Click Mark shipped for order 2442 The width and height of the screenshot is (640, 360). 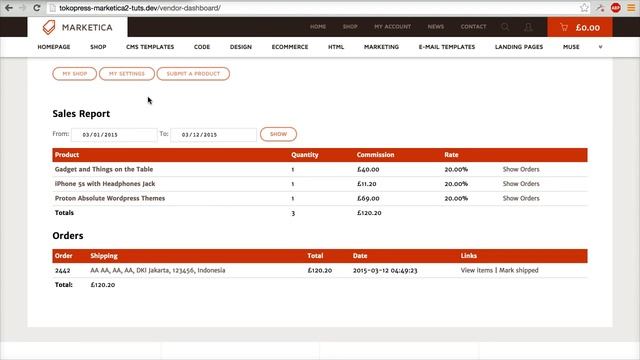(519, 270)
